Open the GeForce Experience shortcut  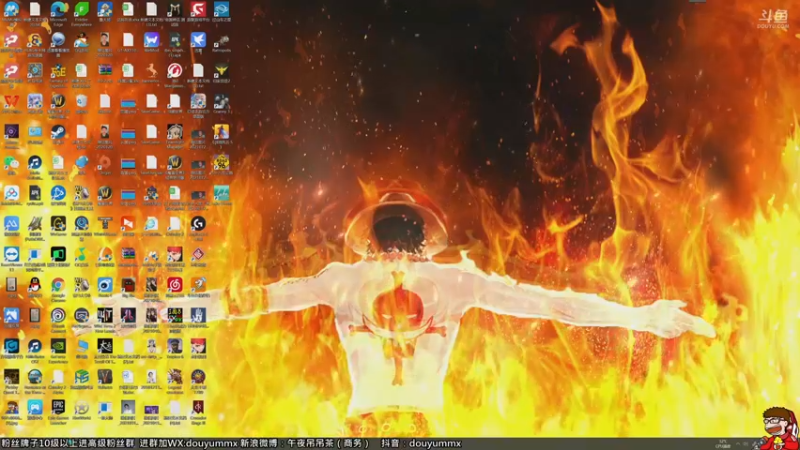(x=58, y=346)
